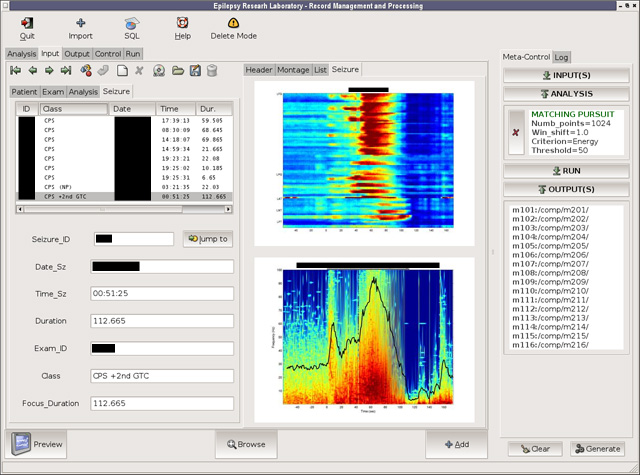
Task: Select the Exam sub-tab
Action: click(53, 92)
